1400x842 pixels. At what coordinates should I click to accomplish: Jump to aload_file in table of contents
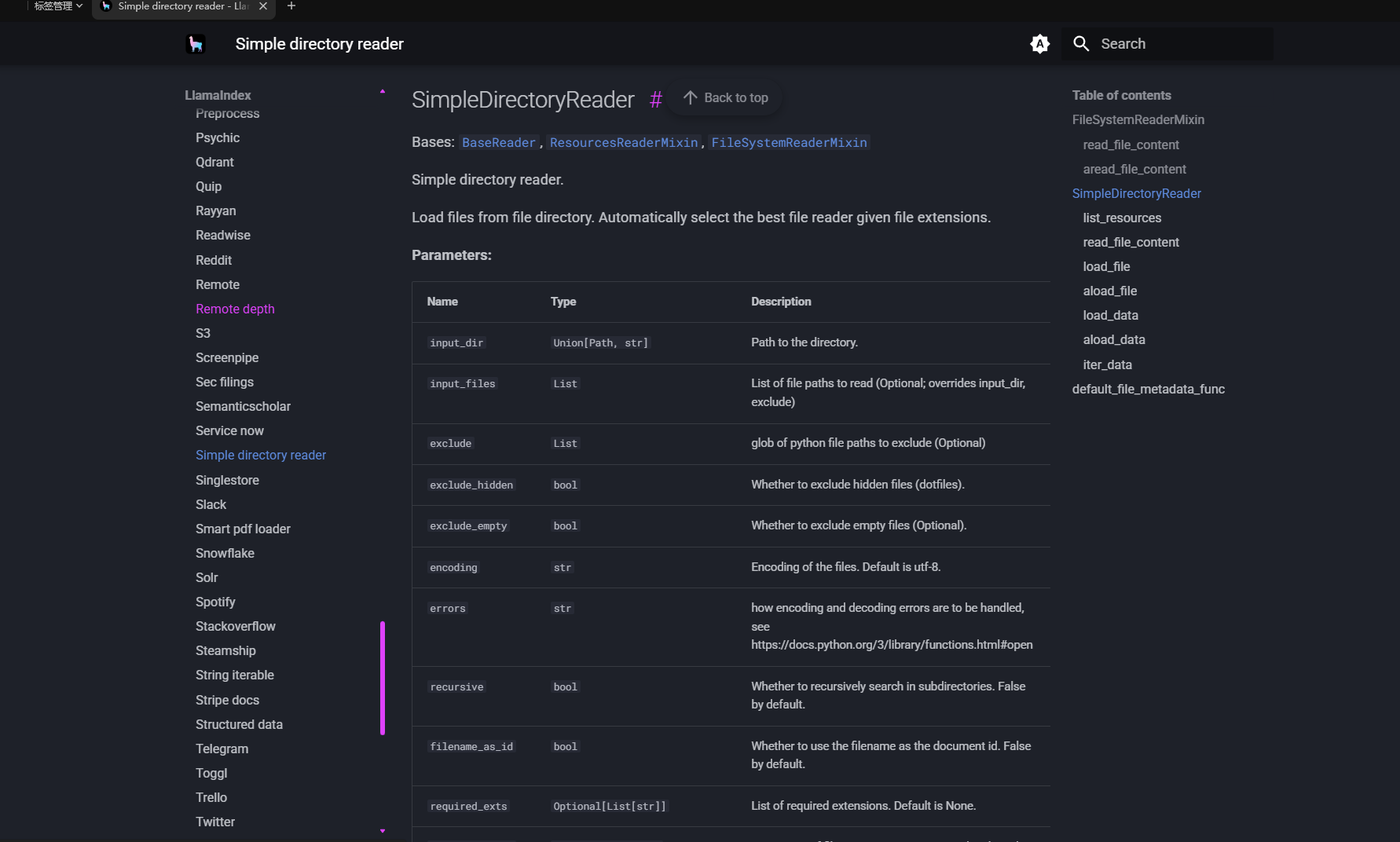tap(1110, 291)
